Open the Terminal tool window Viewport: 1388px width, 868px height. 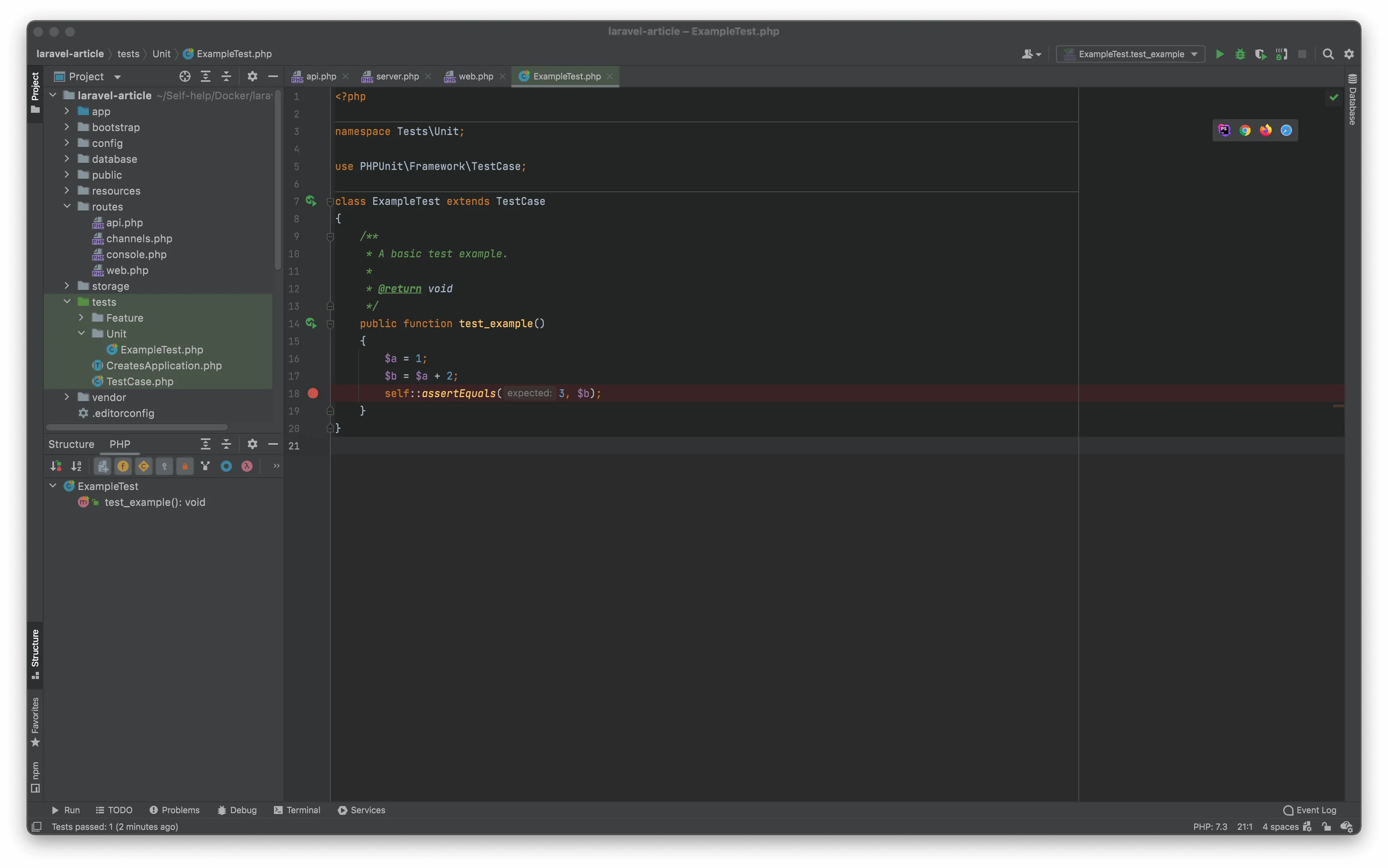297,810
